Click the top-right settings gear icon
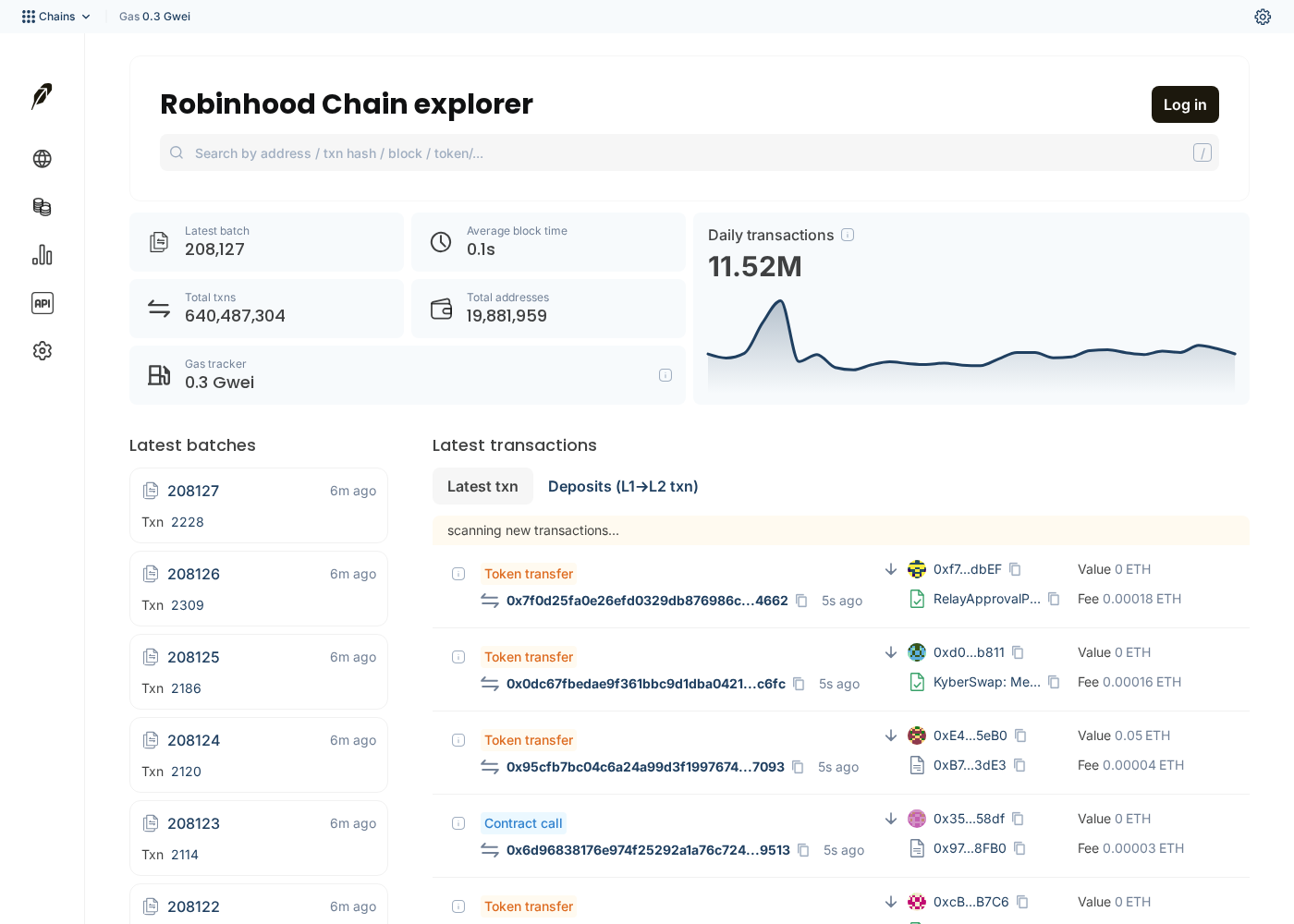 pos(1263,17)
